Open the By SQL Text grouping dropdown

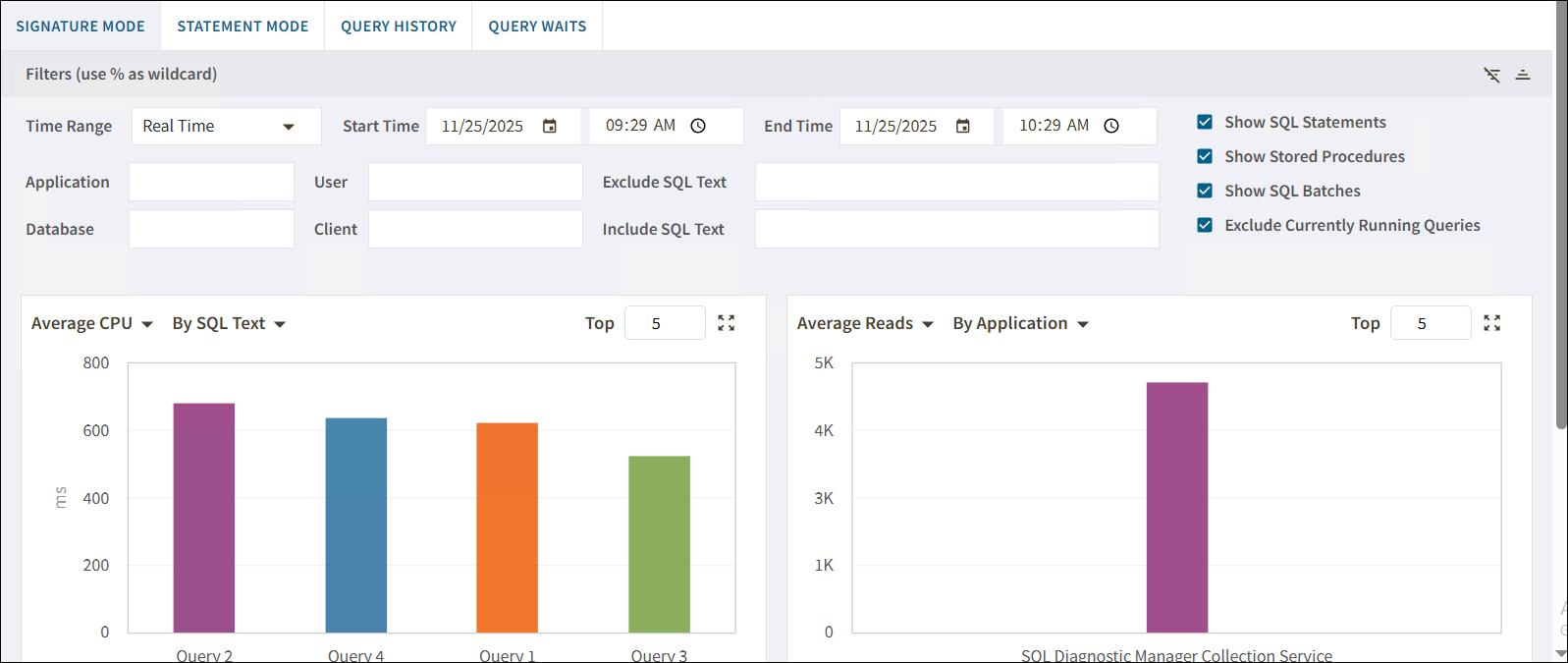[229, 323]
